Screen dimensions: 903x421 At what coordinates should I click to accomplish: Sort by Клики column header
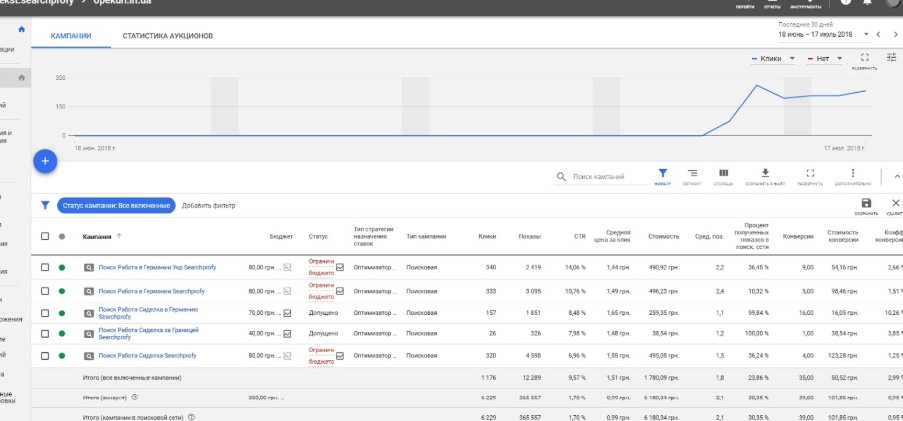(x=487, y=236)
